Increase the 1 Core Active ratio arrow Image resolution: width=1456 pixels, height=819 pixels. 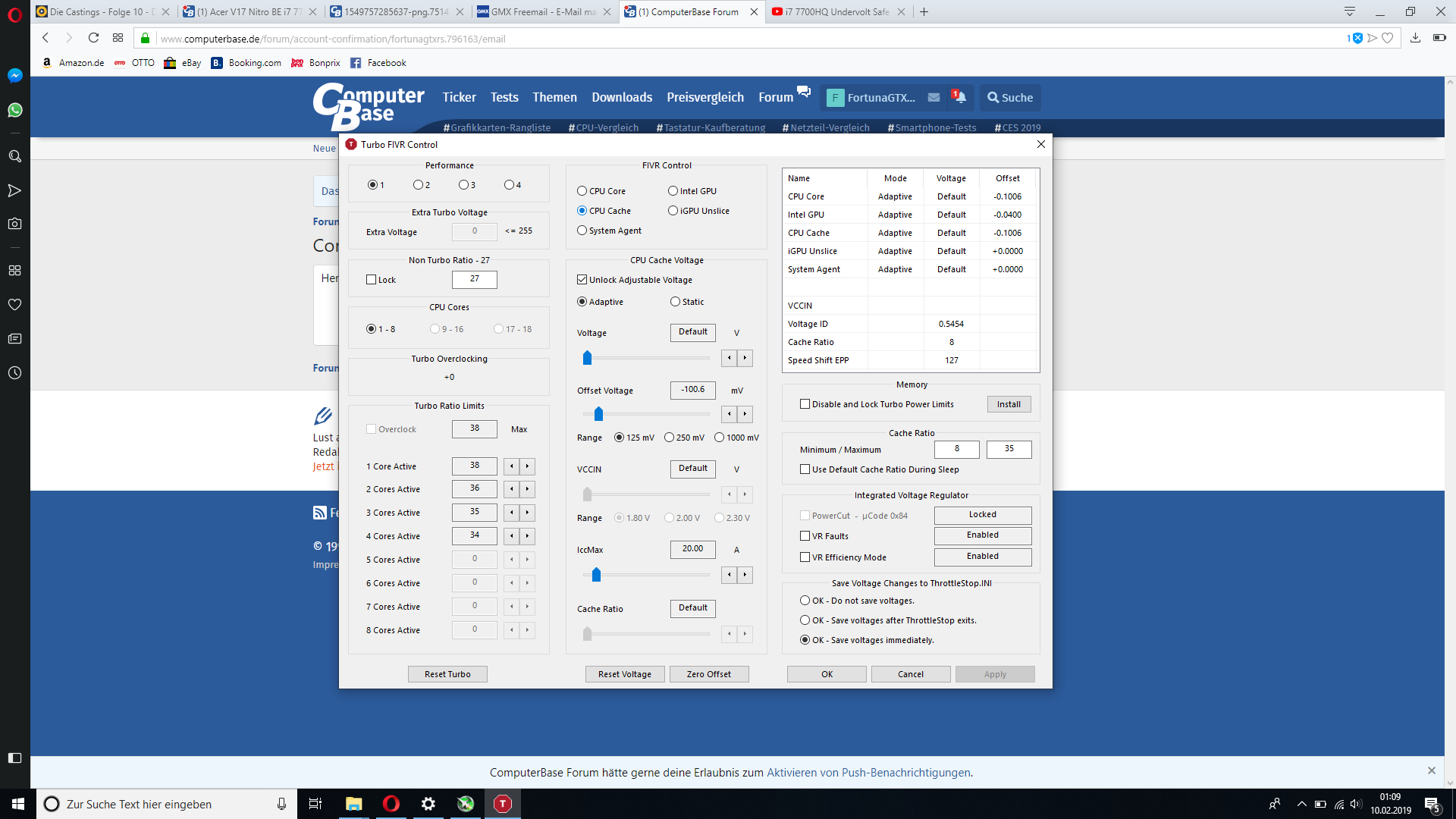pos(528,466)
